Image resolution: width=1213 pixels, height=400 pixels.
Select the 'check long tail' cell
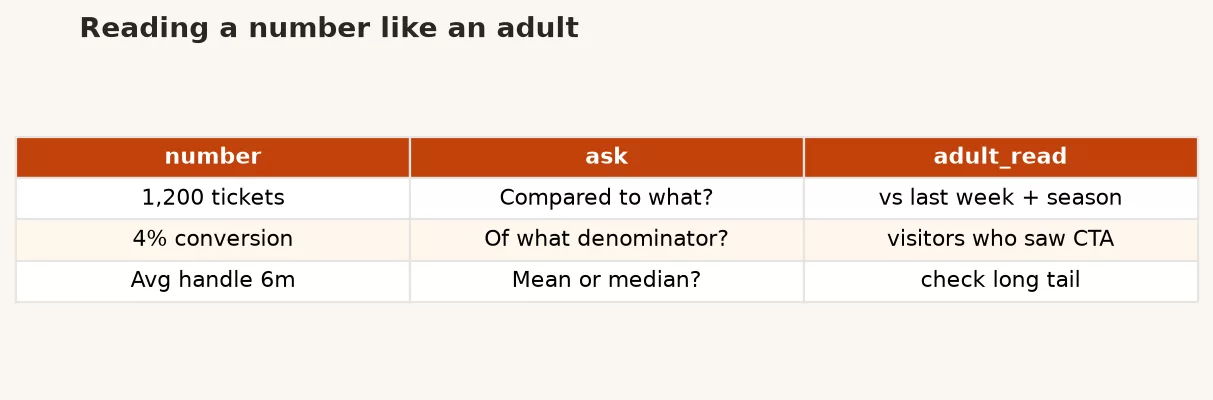(x=1001, y=281)
